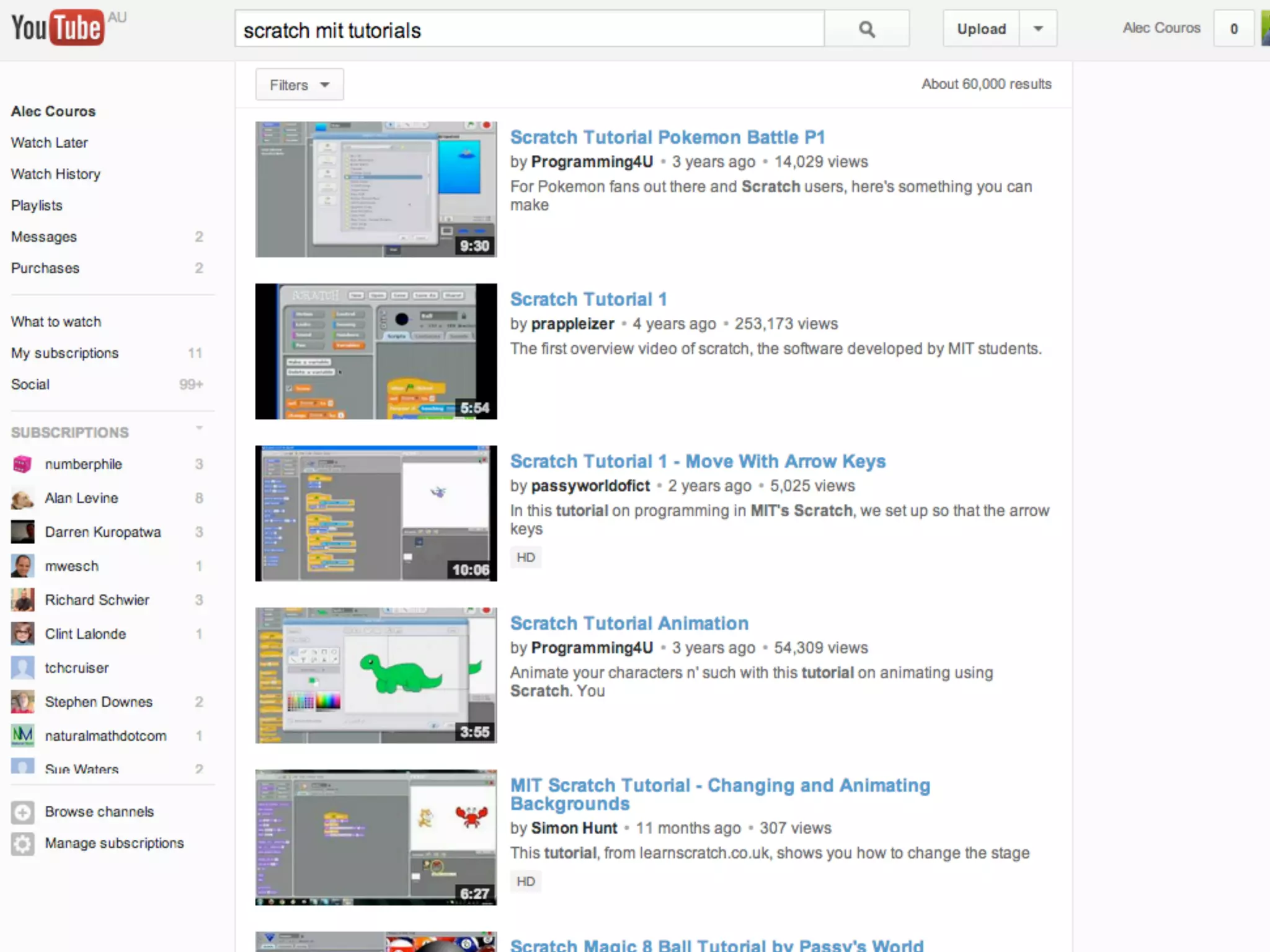Screen dimensions: 1270x952
Task: Open the red crab backgrounds video thumbnail
Action: [x=376, y=837]
